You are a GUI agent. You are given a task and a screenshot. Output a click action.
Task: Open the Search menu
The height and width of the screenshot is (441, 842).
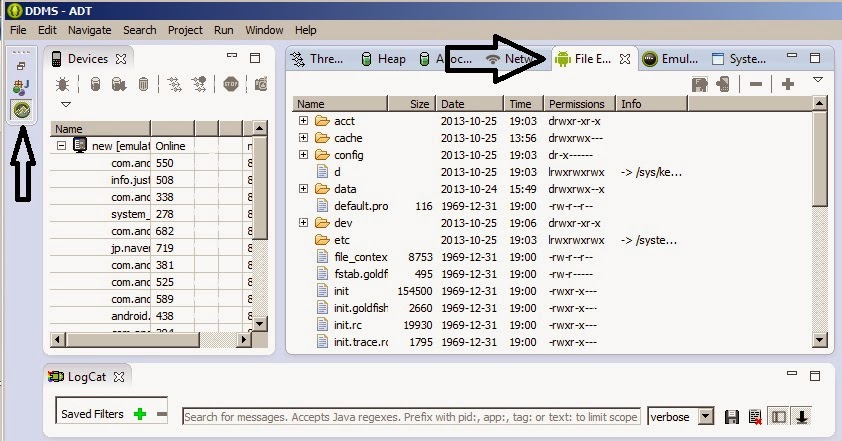click(140, 30)
